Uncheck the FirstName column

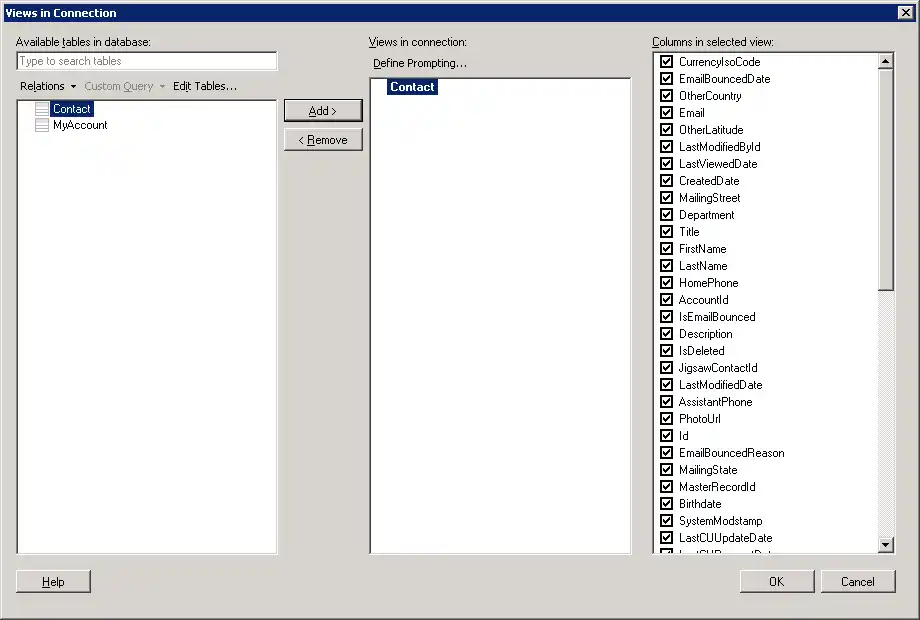(666, 248)
